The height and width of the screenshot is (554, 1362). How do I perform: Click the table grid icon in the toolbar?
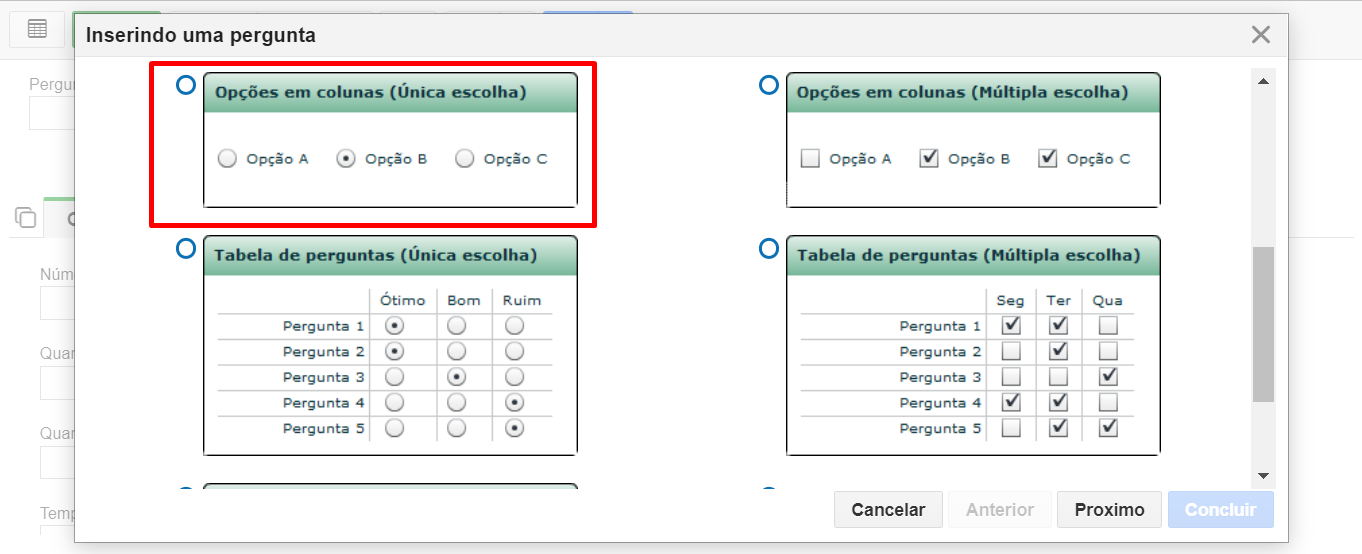pyautogui.click(x=37, y=29)
